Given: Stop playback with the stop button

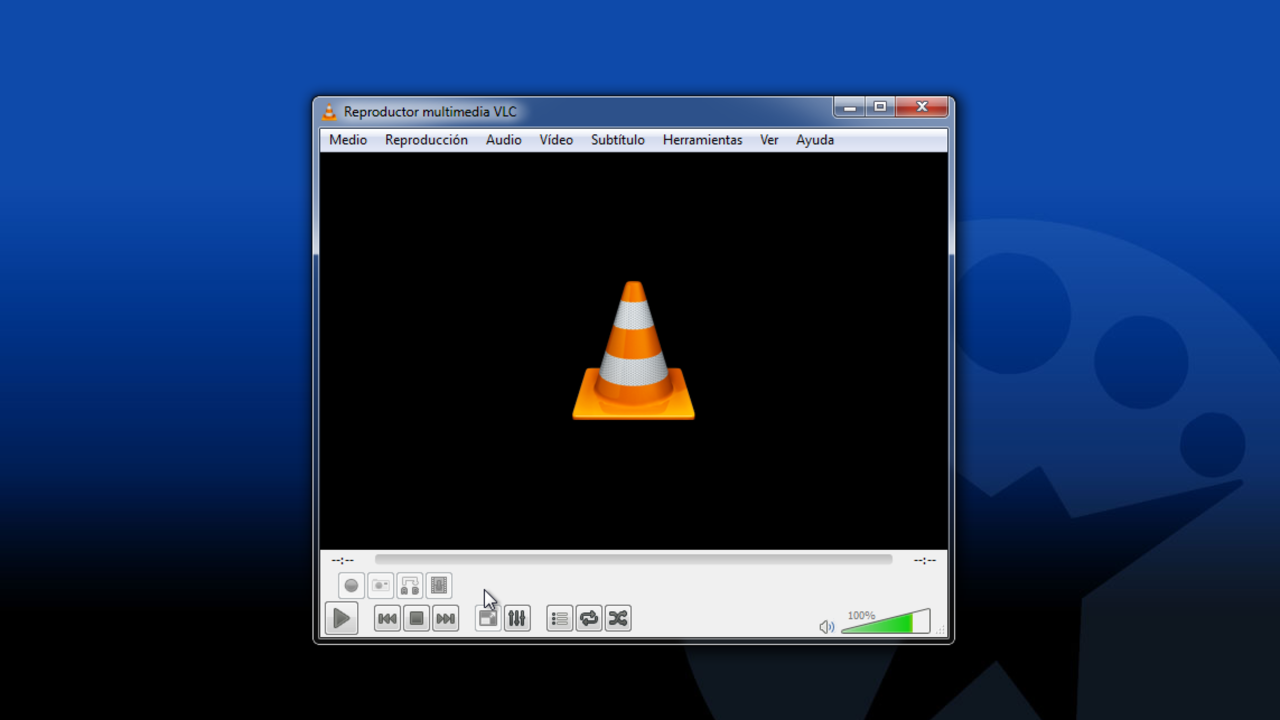Looking at the screenshot, I should [417, 619].
